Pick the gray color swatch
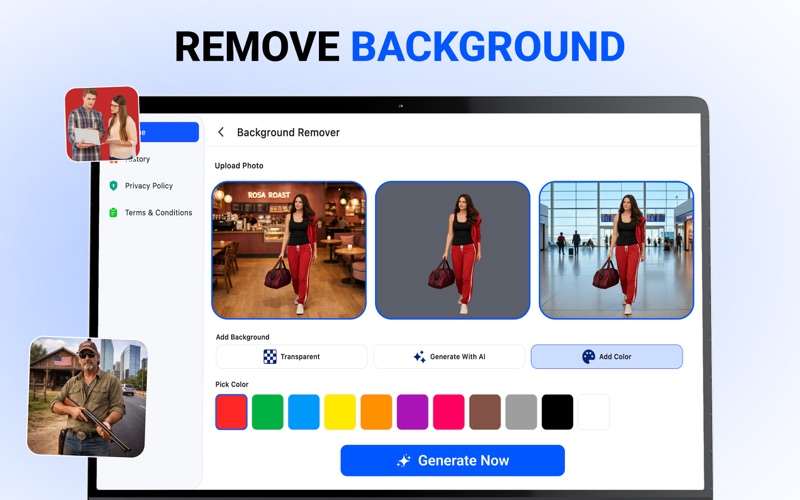 (x=521, y=412)
